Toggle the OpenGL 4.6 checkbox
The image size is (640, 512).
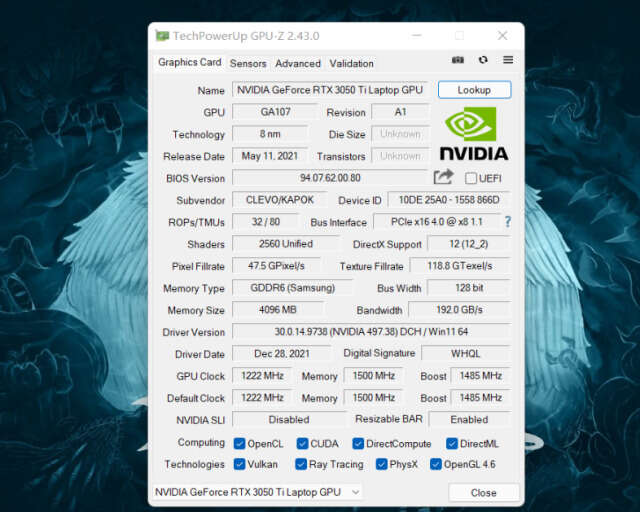click(436, 464)
